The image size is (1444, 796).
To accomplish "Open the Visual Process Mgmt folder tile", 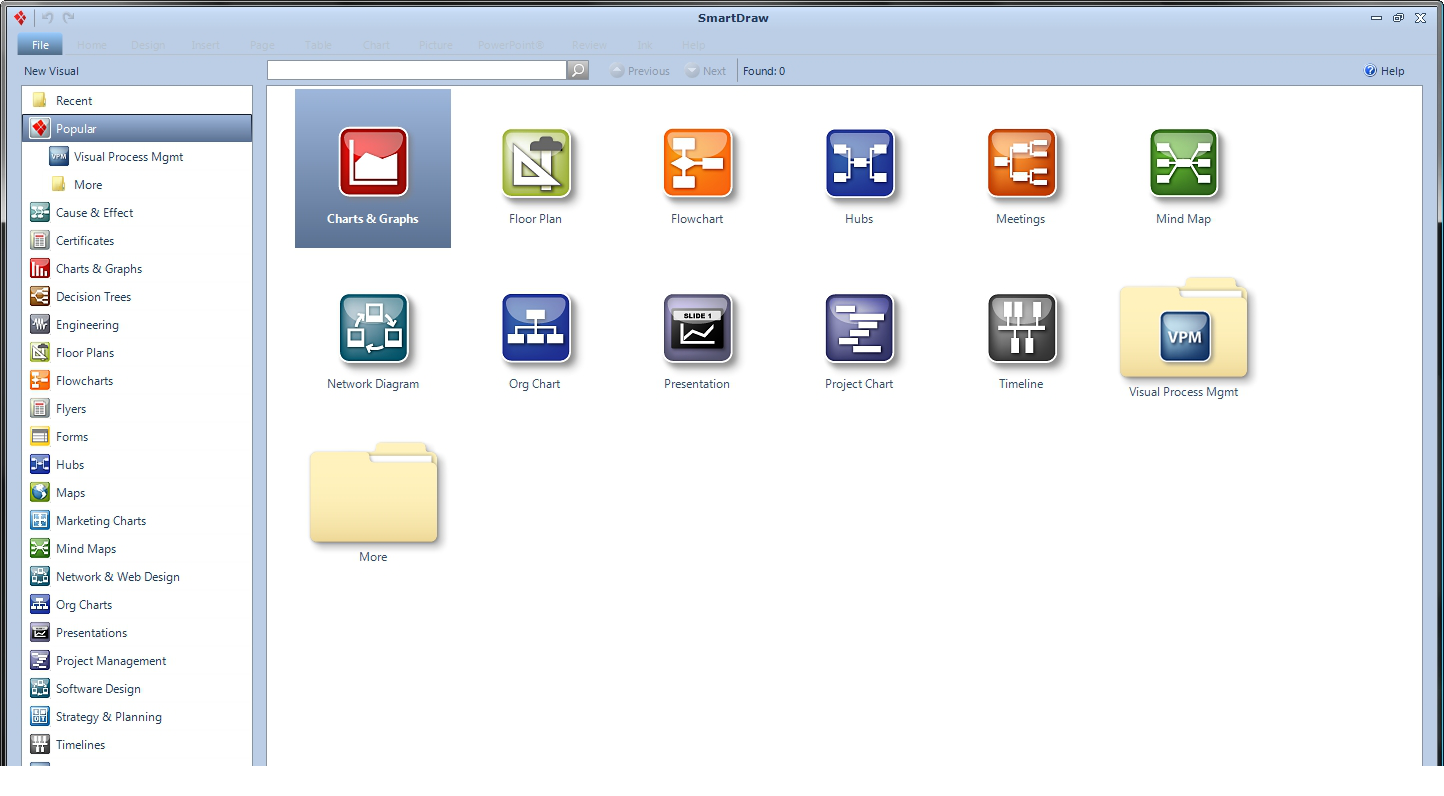I will pyautogui.click(x=1184, y=338).
